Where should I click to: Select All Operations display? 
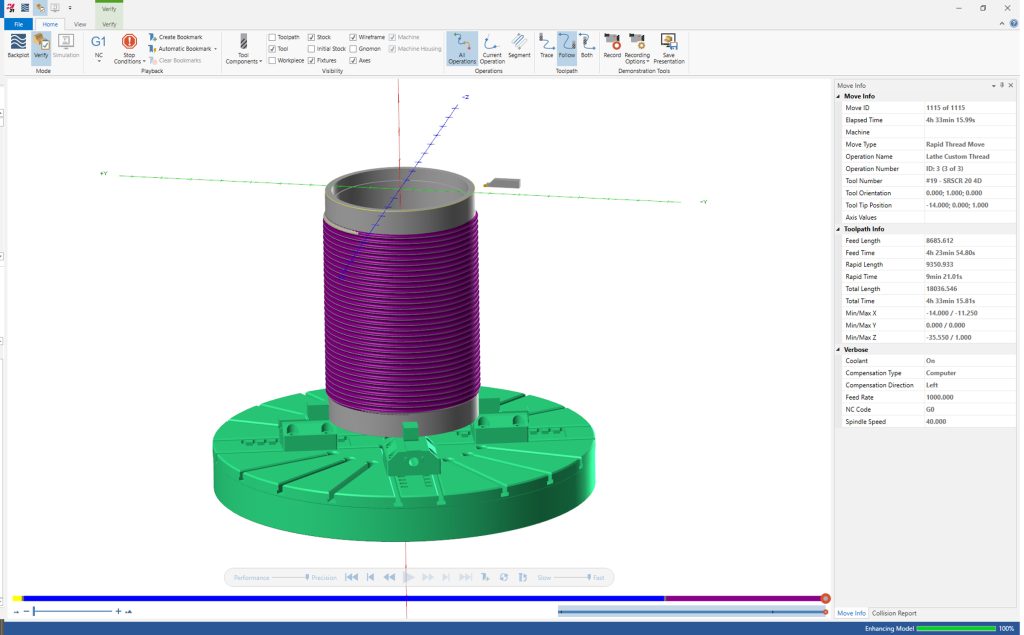click(x=461, y=45)
